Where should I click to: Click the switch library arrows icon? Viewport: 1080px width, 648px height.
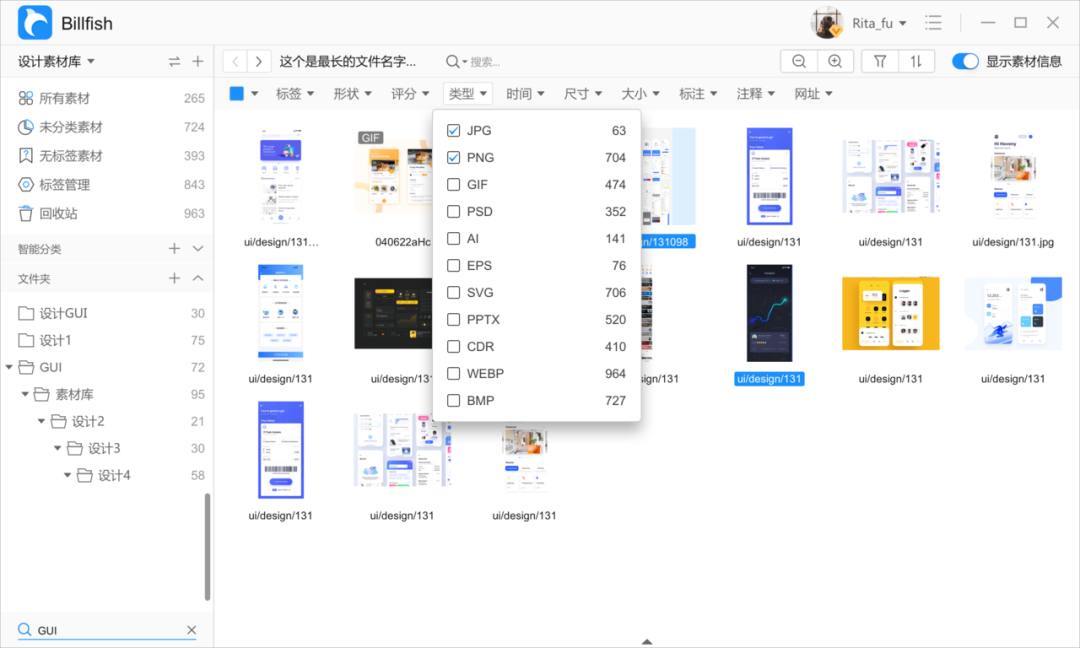[x=174, y=61]
